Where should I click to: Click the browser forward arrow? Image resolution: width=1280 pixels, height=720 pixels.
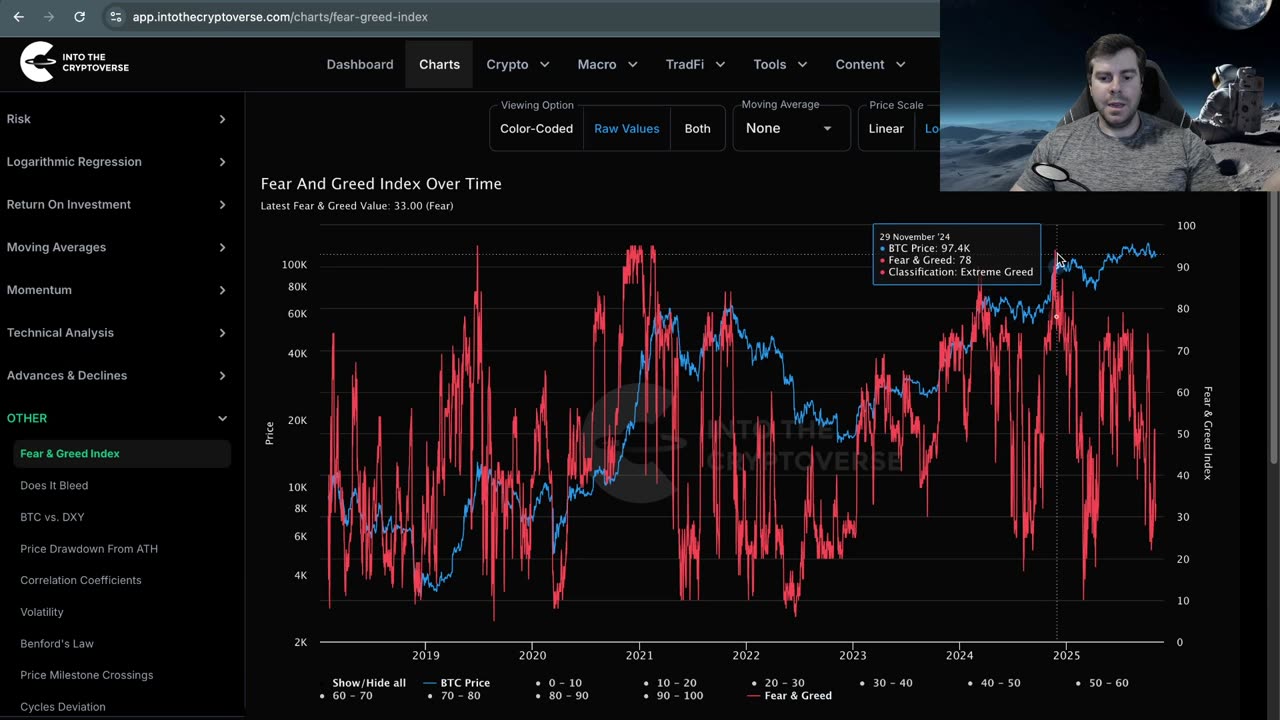pos(49,17)
